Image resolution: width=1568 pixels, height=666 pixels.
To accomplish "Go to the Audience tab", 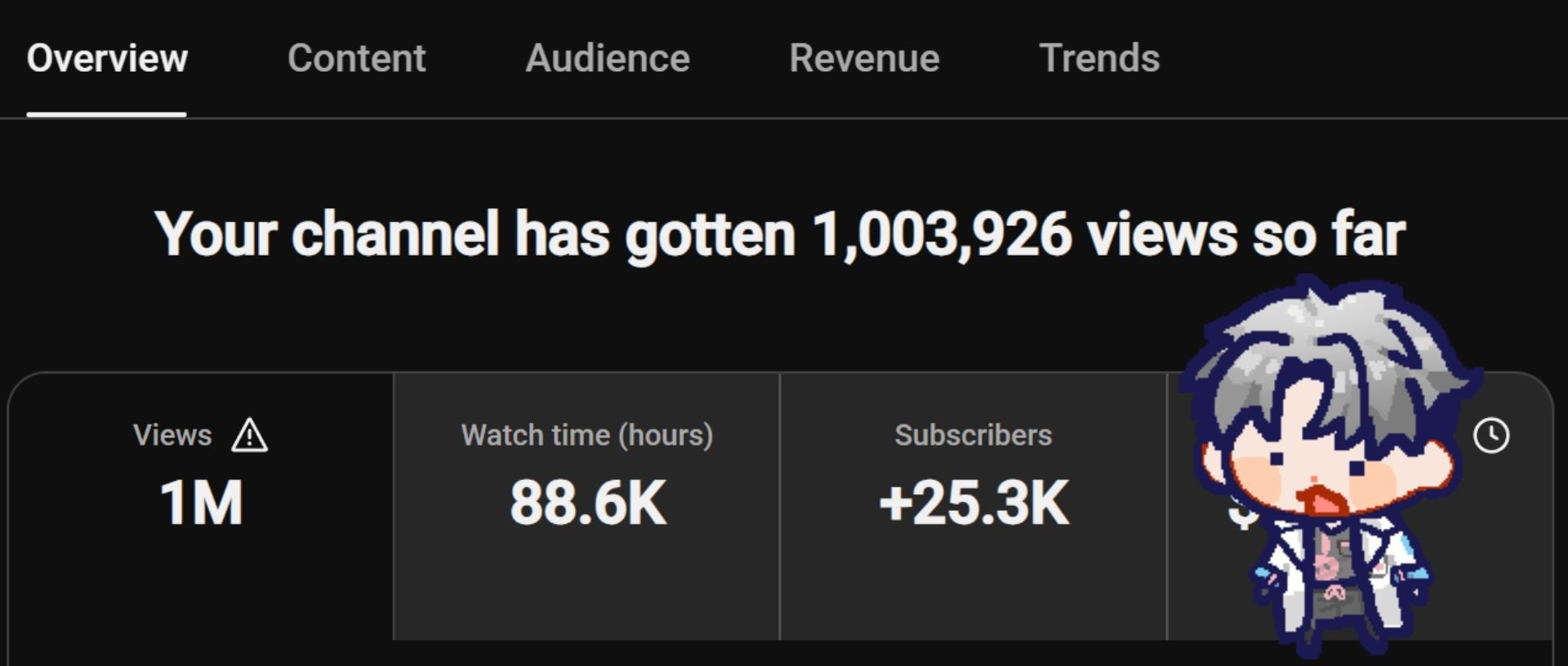I will 608,58.
